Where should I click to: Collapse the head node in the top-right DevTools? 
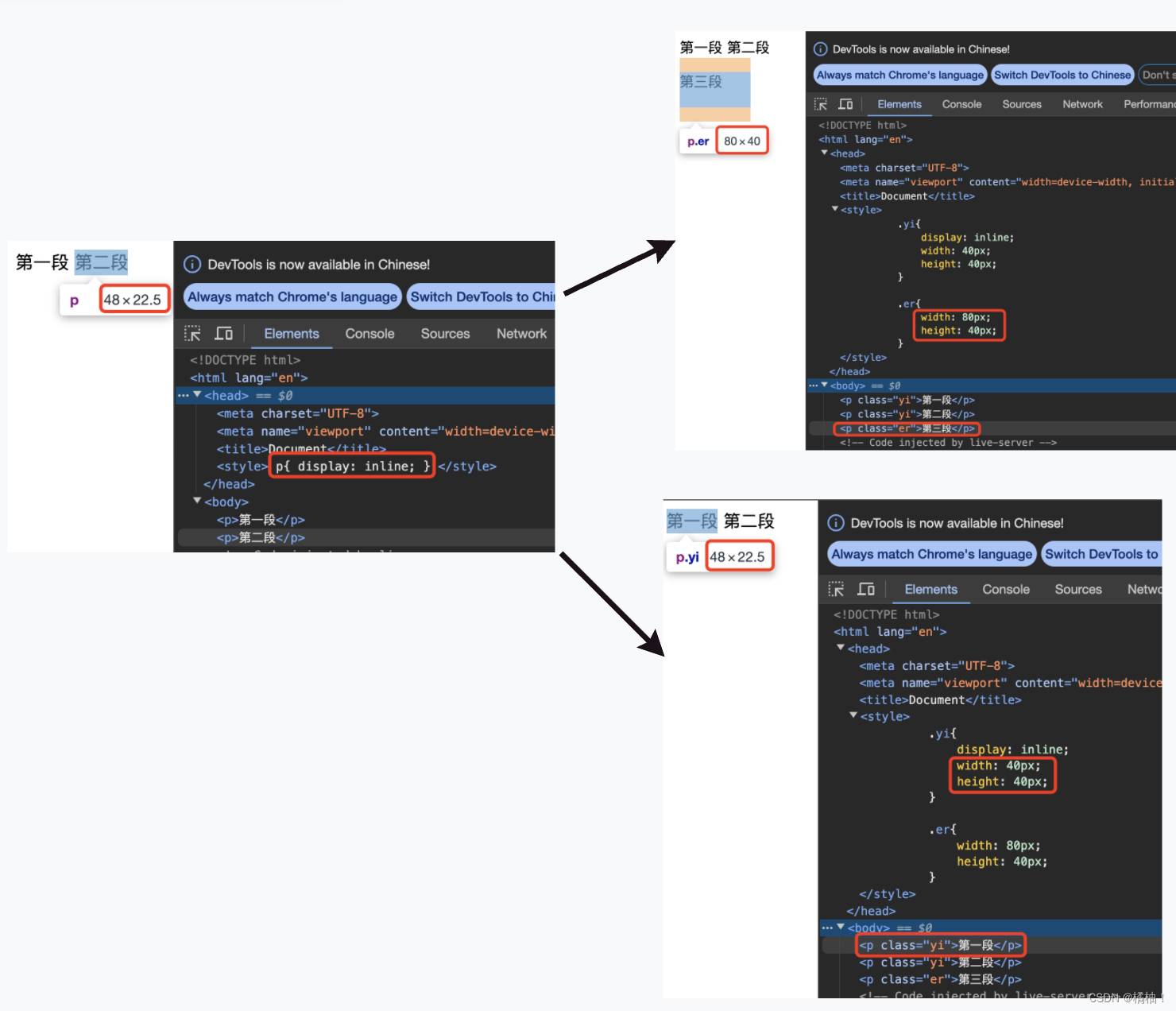coord(825,153)
